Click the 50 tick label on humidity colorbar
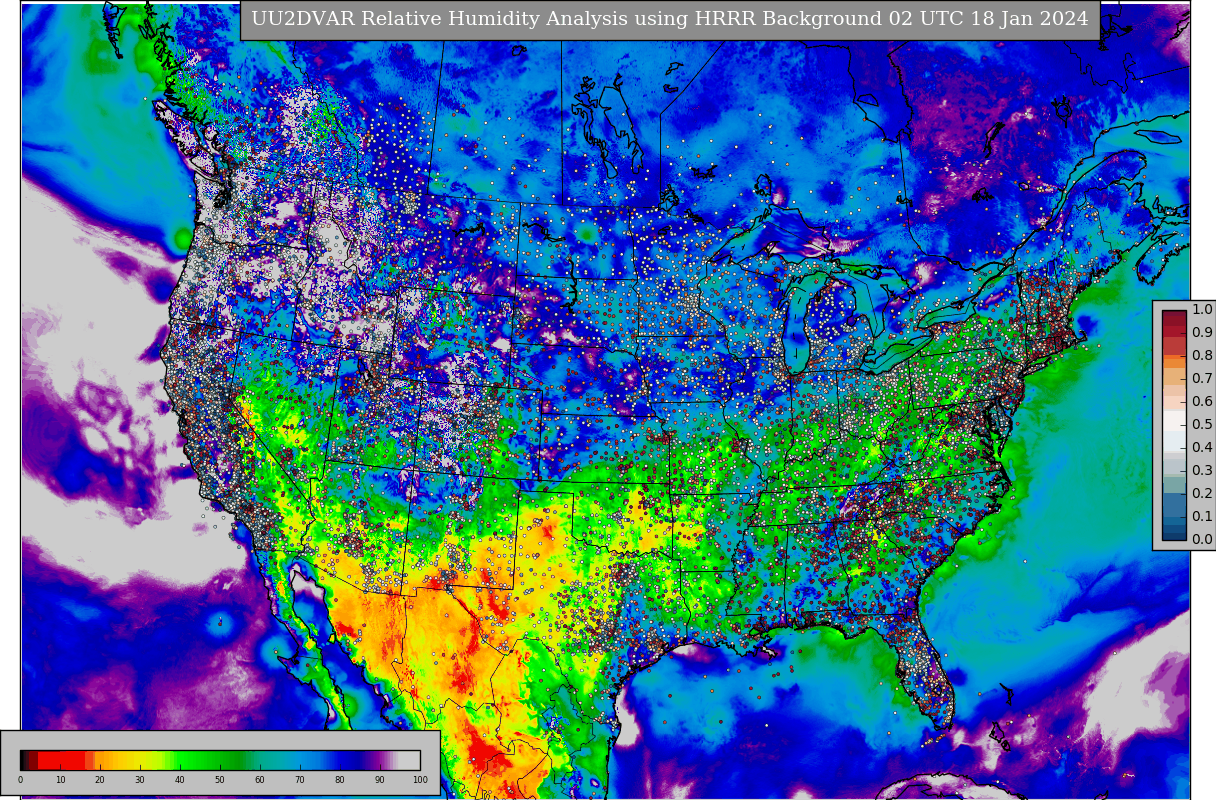 coord(220,780)
